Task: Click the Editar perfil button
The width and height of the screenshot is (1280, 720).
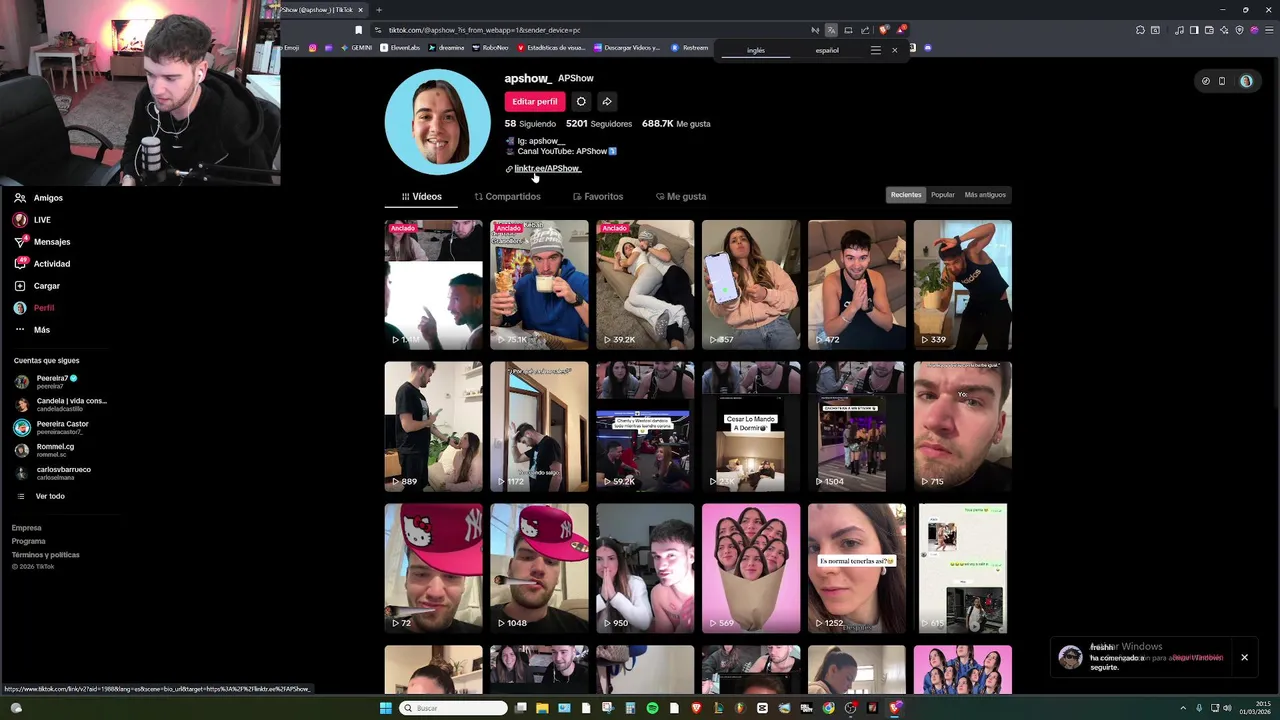Action: [x=535, y=101]
